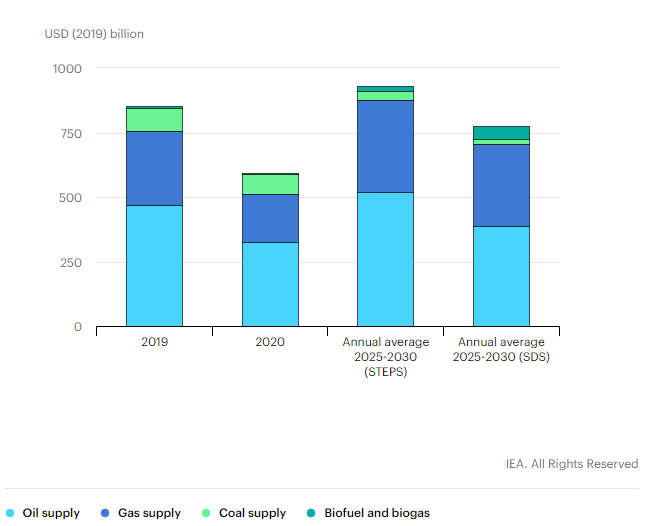Toggle the Oil supply legend item

coord(51,513)
